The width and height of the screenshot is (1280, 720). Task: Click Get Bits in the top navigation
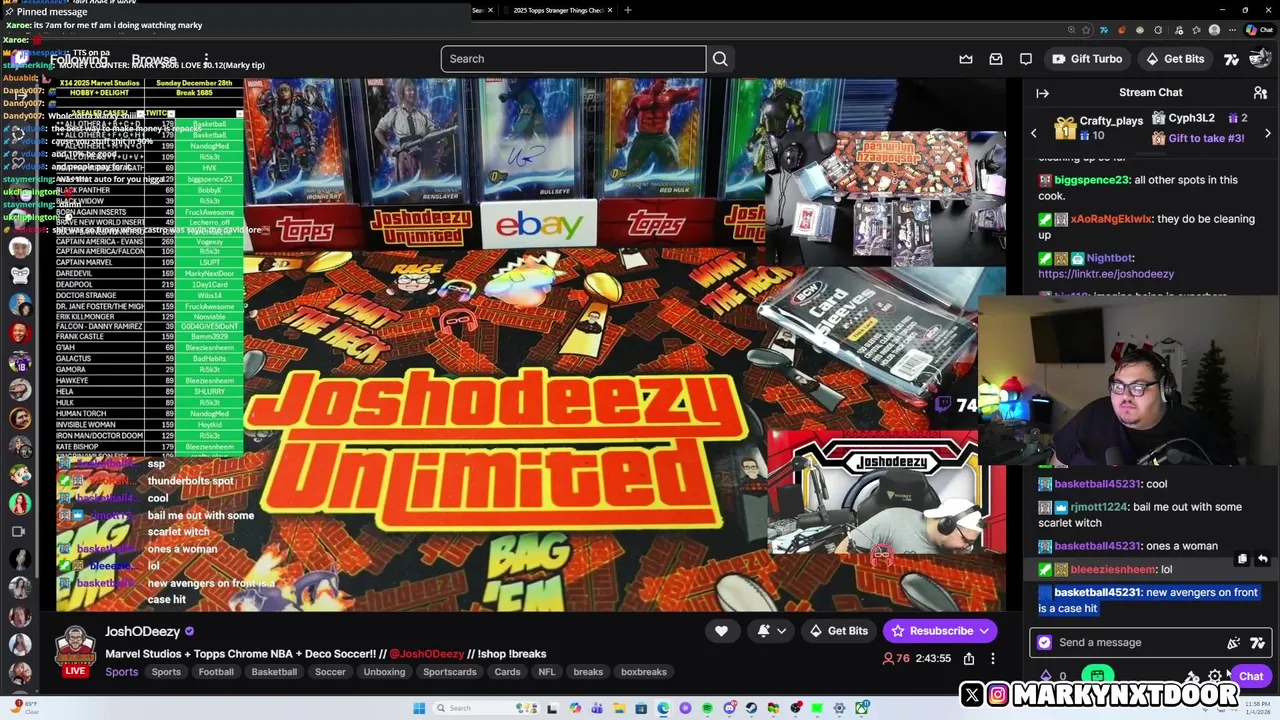tap(1175, 59)
